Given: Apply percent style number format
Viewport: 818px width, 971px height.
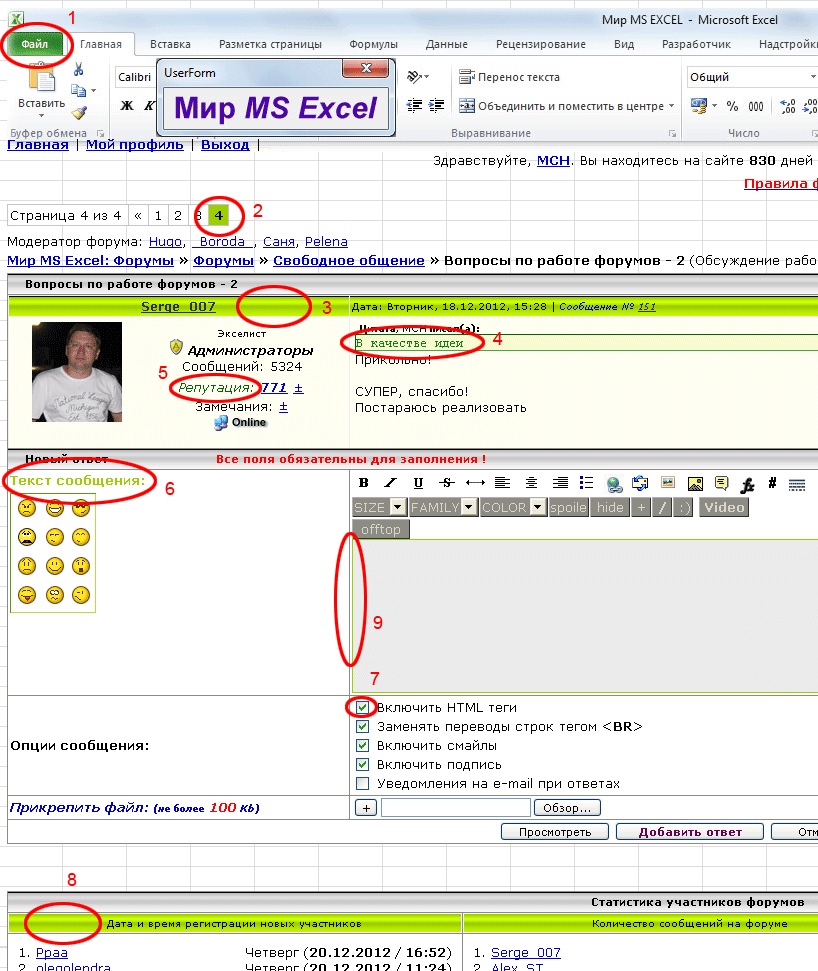Looking at the screenshot, I should tap(733, 106).
